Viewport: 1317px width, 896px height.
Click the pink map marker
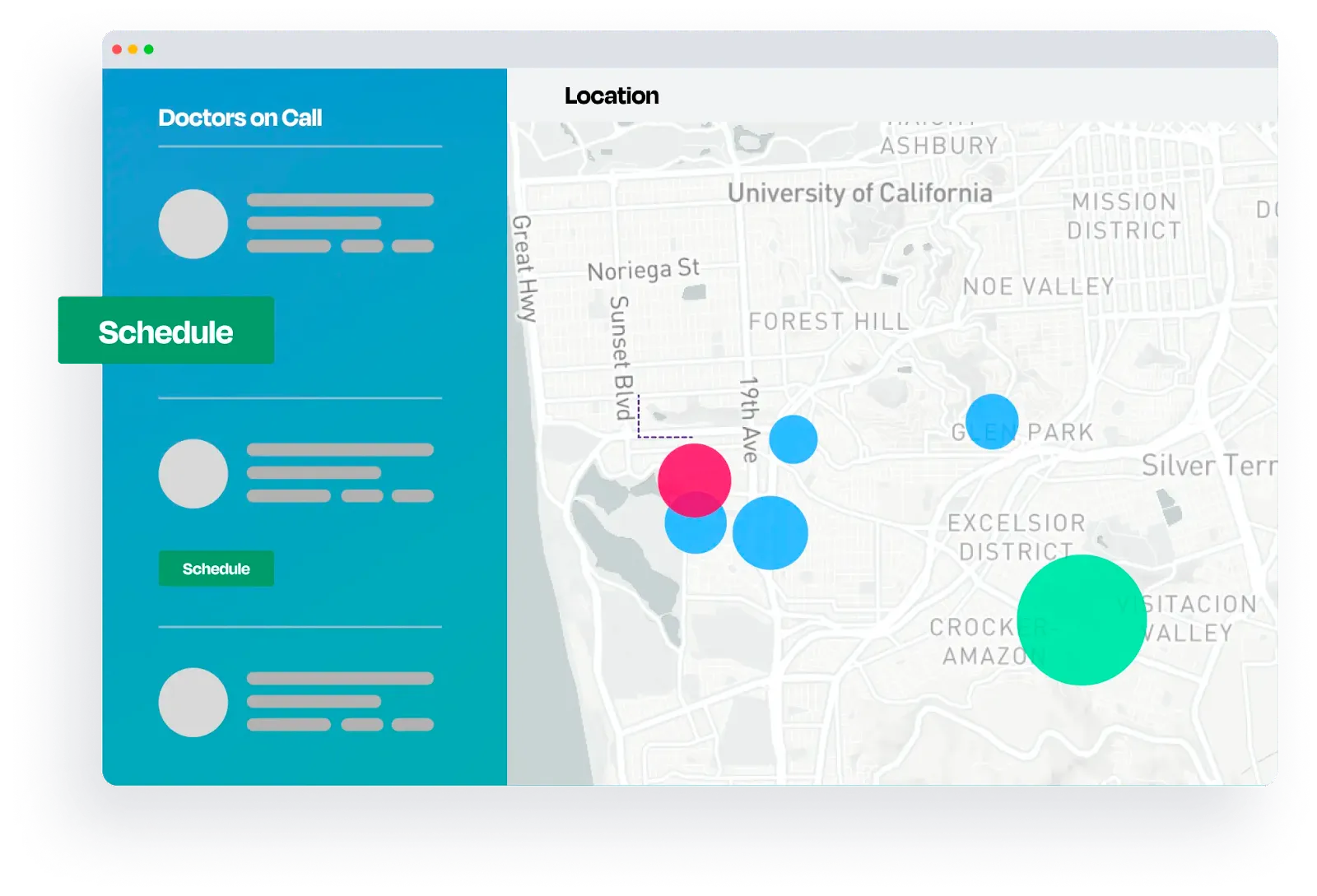(694, 480)
